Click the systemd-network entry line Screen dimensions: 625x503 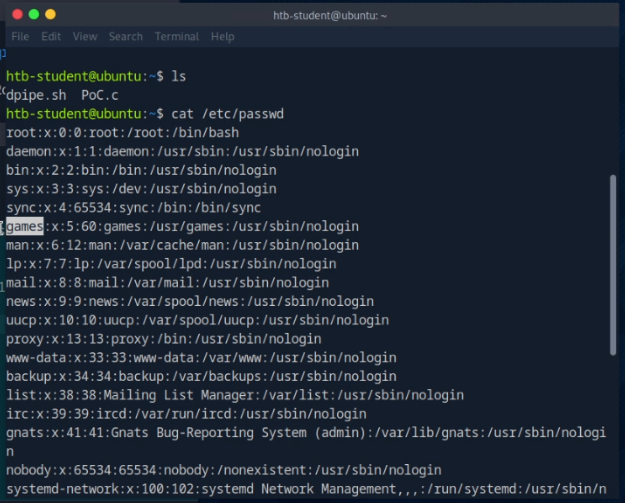click(x=300, y=488)
